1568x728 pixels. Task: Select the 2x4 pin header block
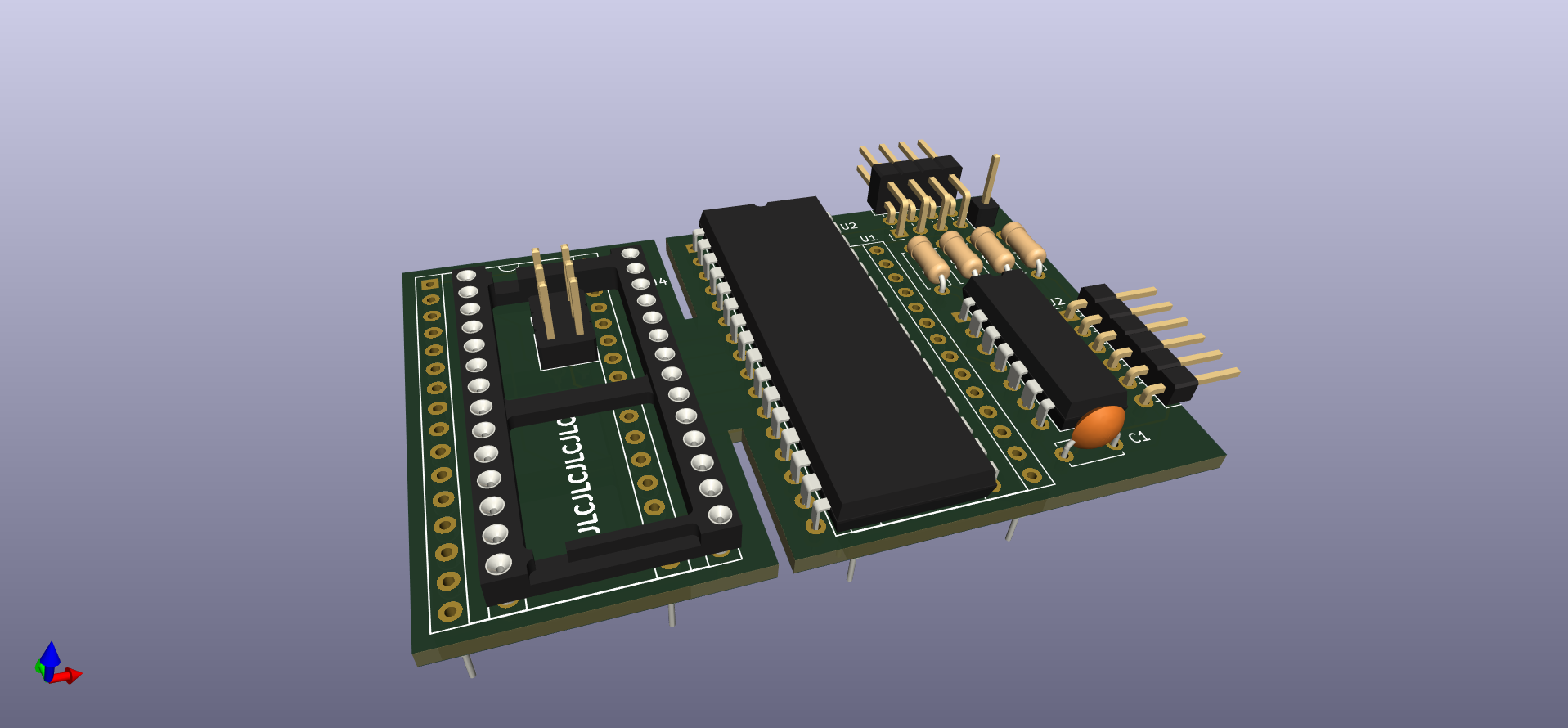click(x=916, y=188)
